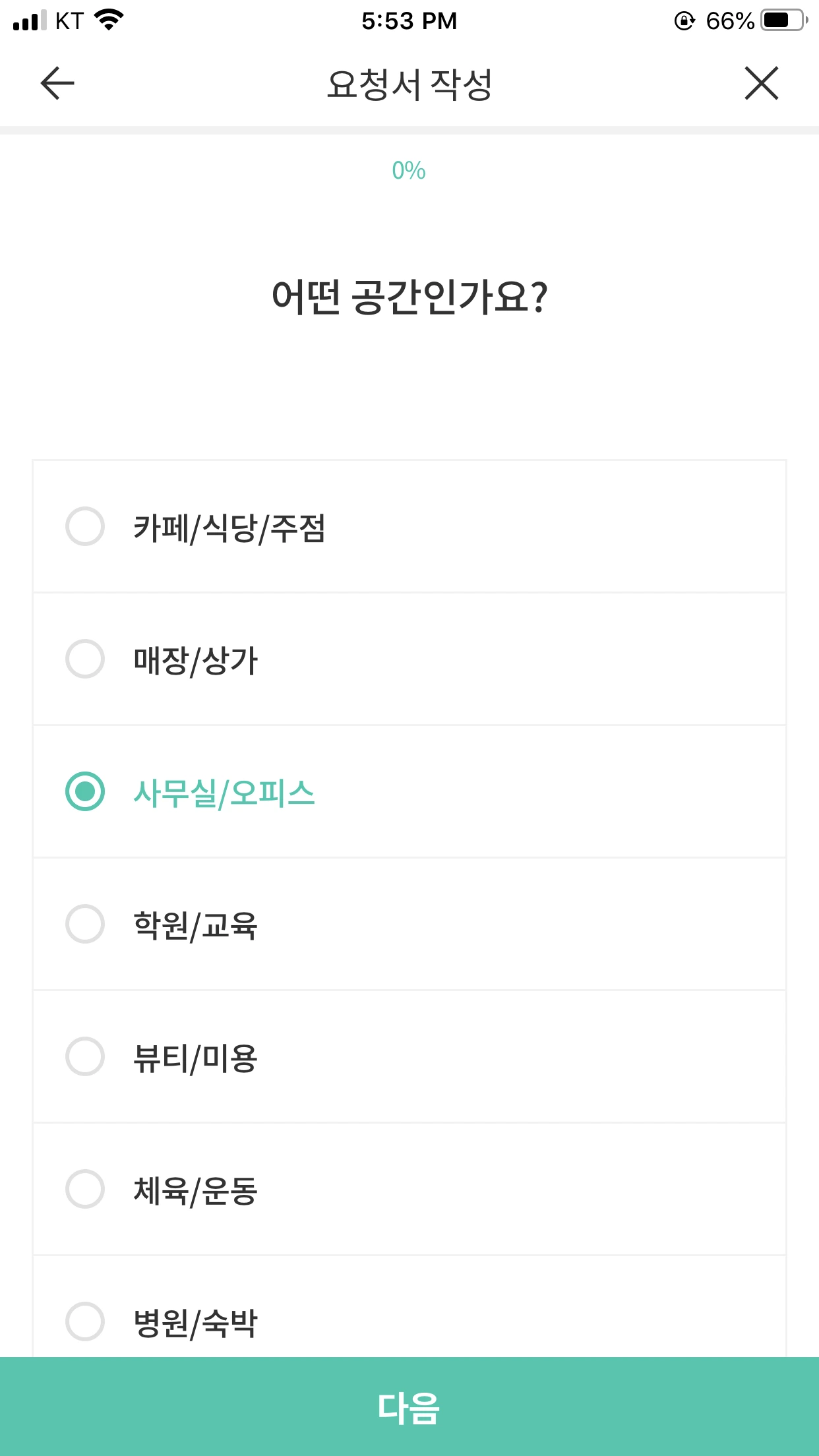
Task: Tap the 0% progress indicator
Action: pos(409,171)
